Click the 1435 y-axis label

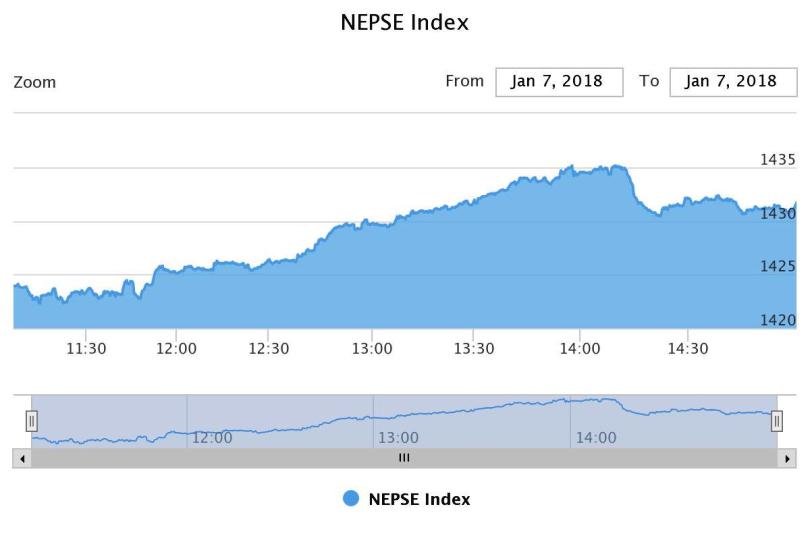pos(778,159)
